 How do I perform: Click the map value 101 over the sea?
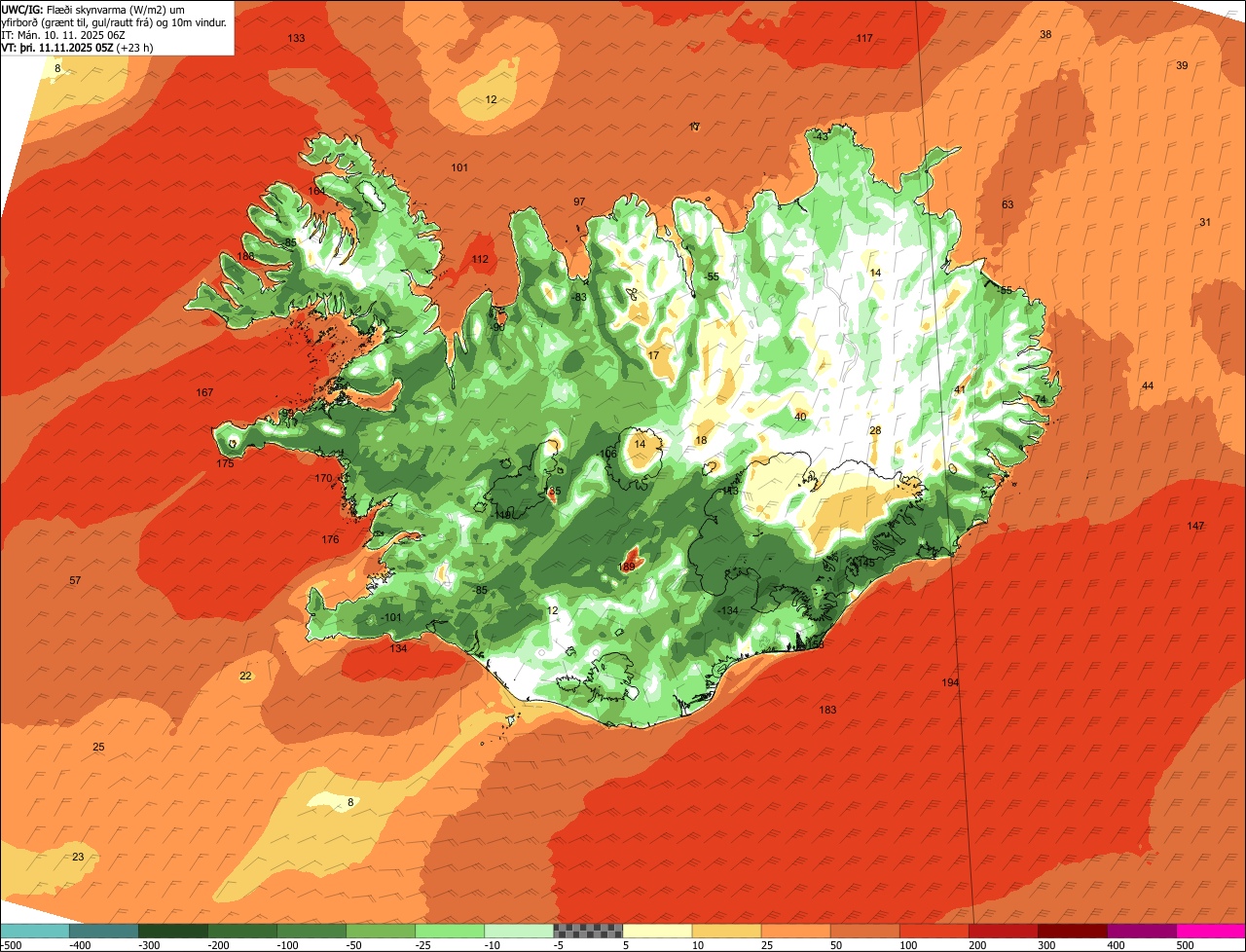coord(459,167)
